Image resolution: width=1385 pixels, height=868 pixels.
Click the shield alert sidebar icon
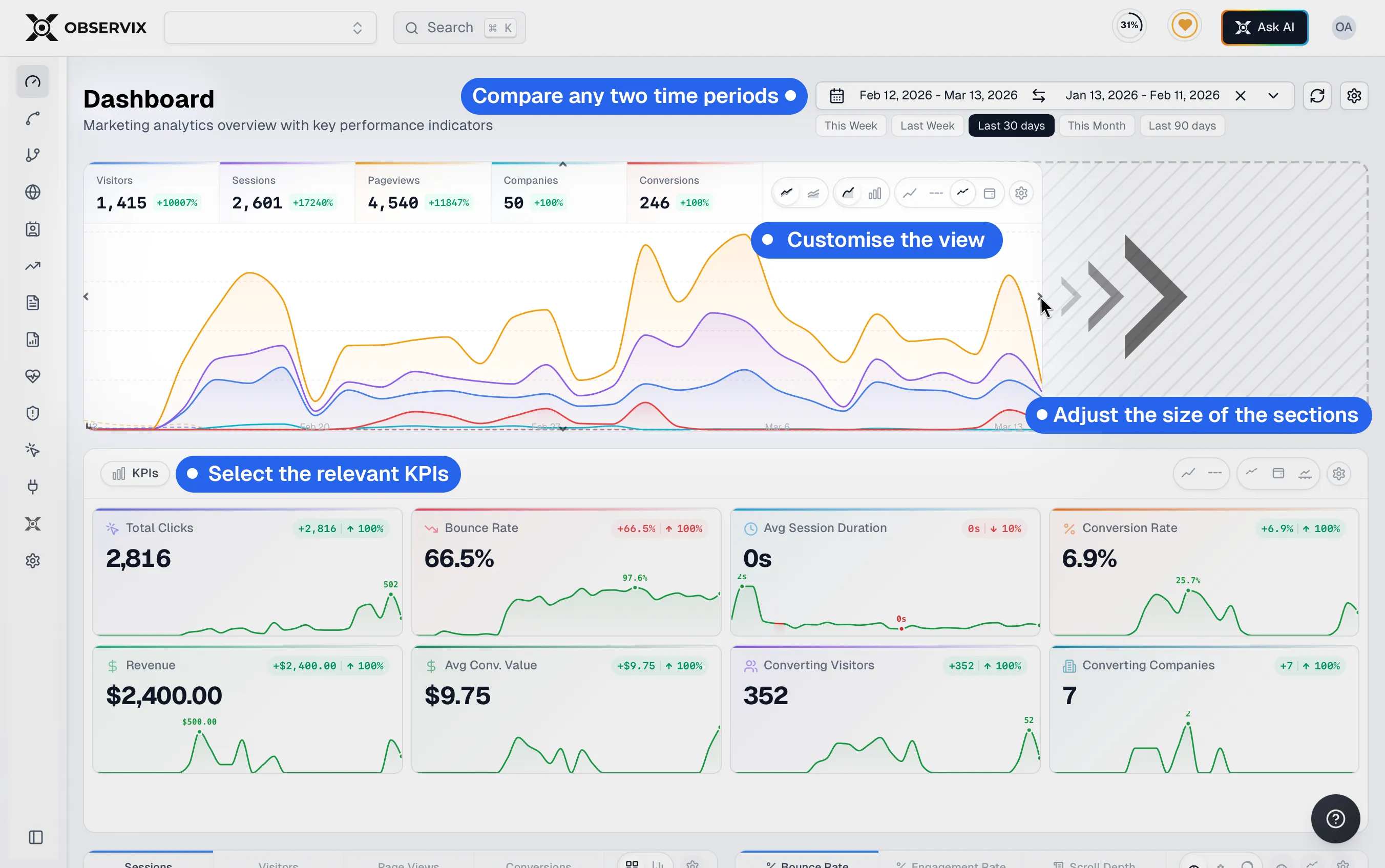coord(33,413)
